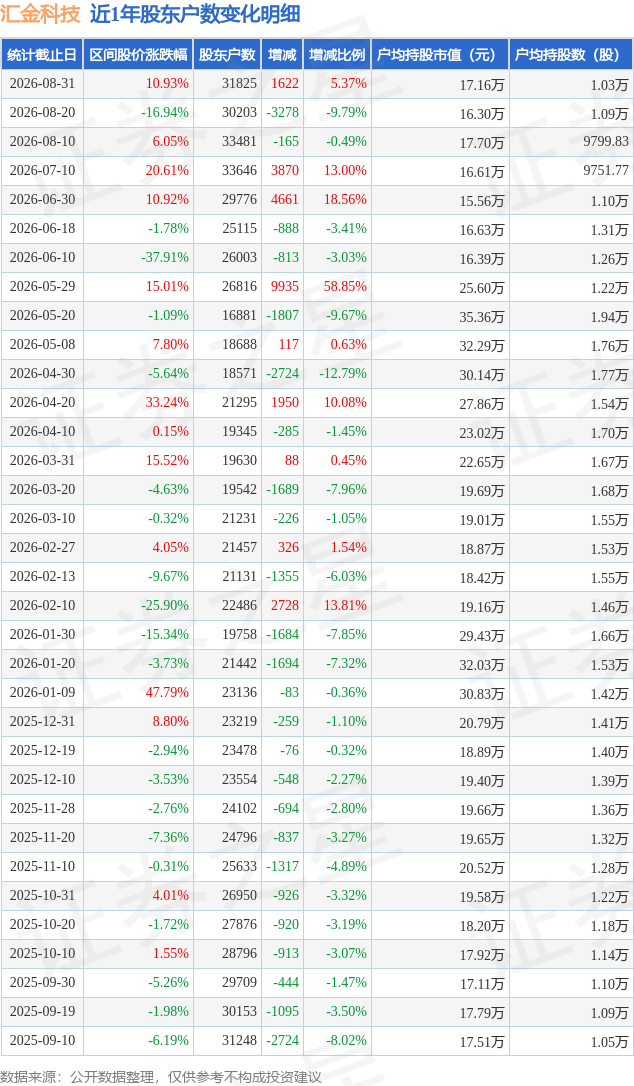Select the 区间股价涨跌幅 column header
Viewport: 634px width, 1086px height.
pyautogui.click(x=139, y=55)
